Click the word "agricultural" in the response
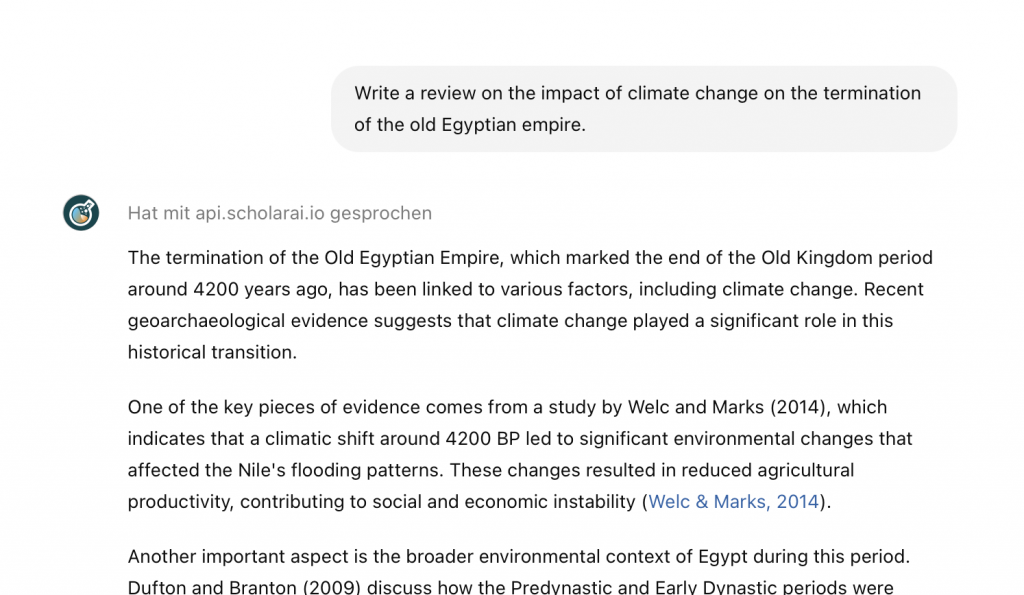This screenshot has height=595, width=1024. tap(797, 471)
